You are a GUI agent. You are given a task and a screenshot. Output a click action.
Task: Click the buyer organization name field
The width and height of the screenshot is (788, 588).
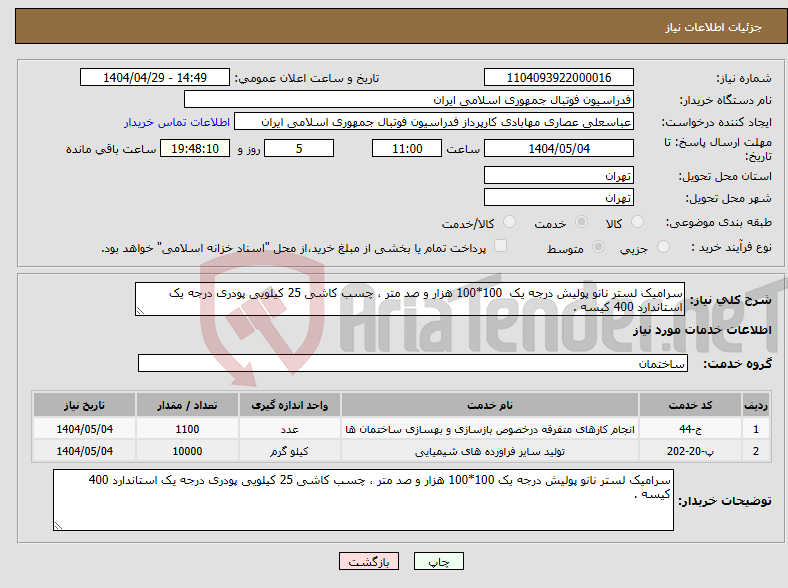click(x=409, y=100)
